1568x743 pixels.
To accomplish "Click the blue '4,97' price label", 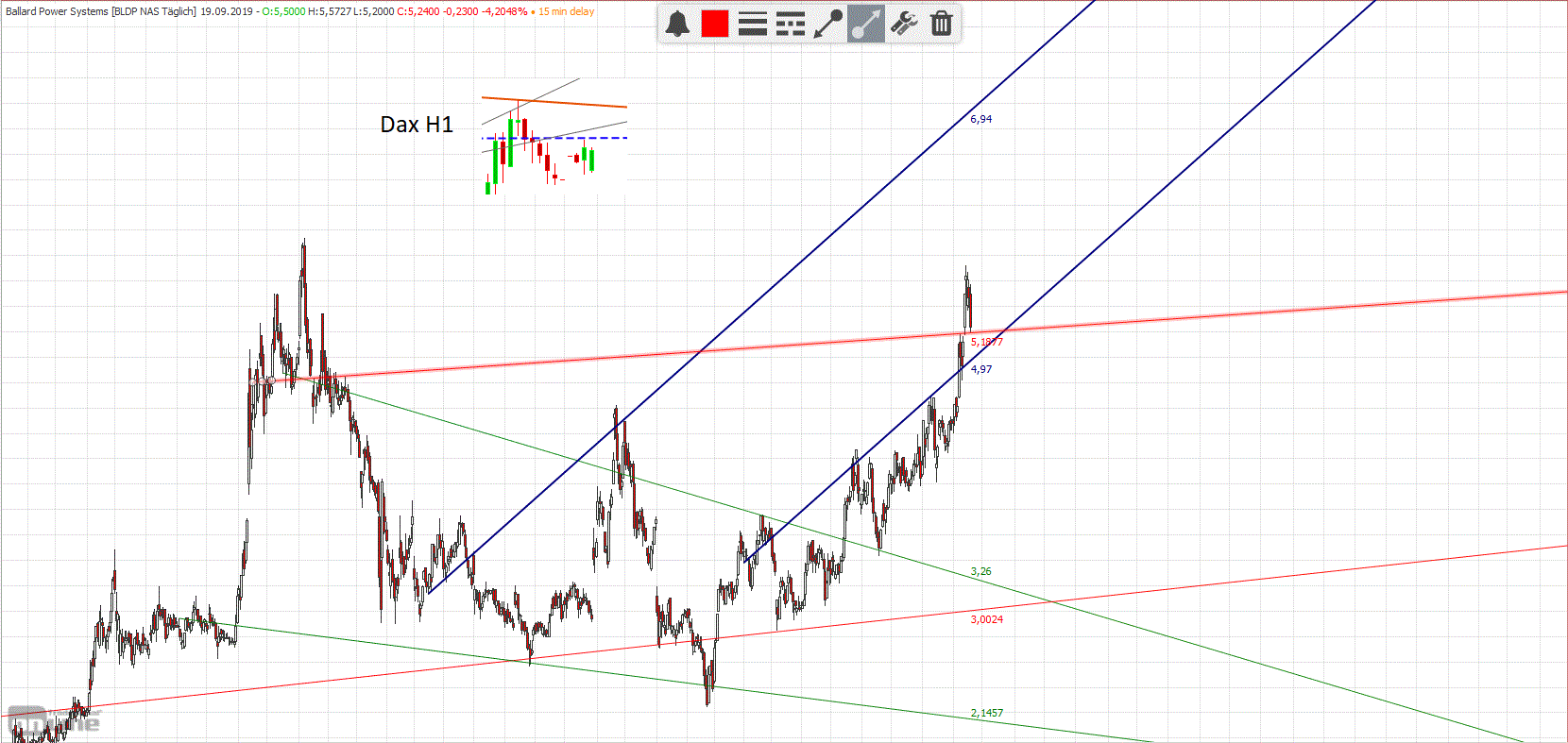I will (x=981, y=369).
